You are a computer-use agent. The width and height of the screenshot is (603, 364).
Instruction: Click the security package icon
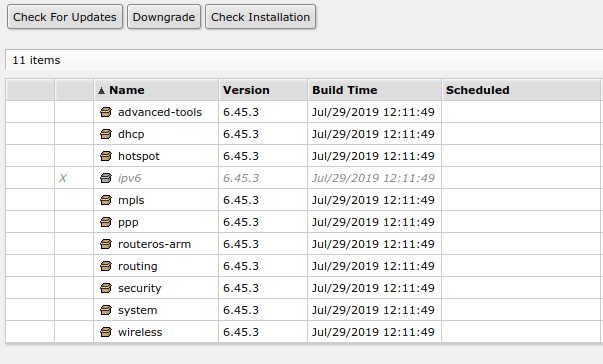[106, 288]
